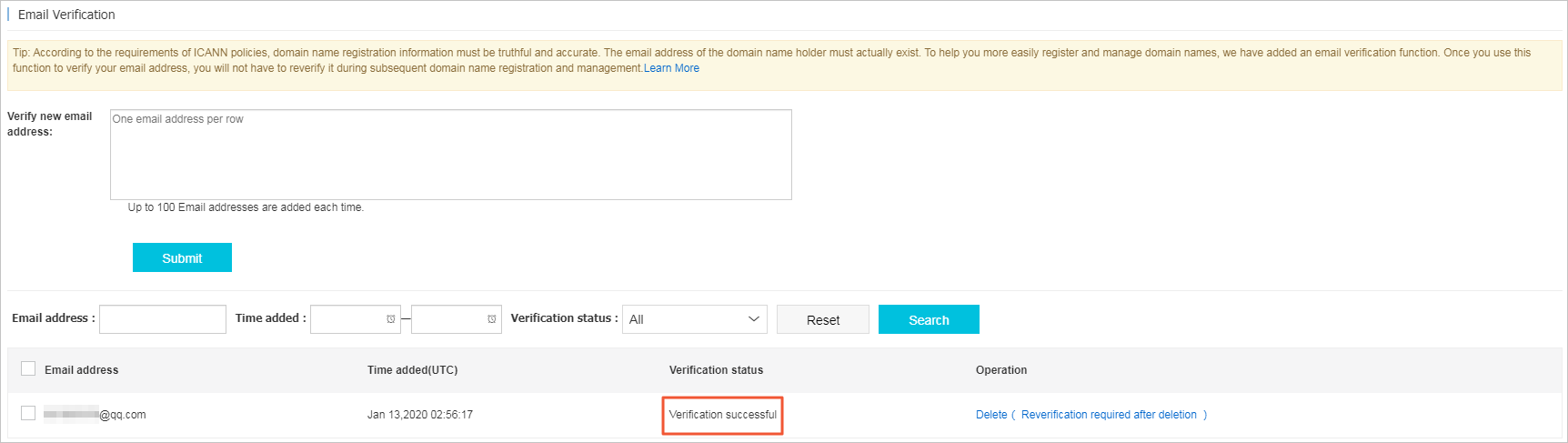1568x443 pixels.
Task: Click the calendar icon in the start date field
Action: click(391, 319)
